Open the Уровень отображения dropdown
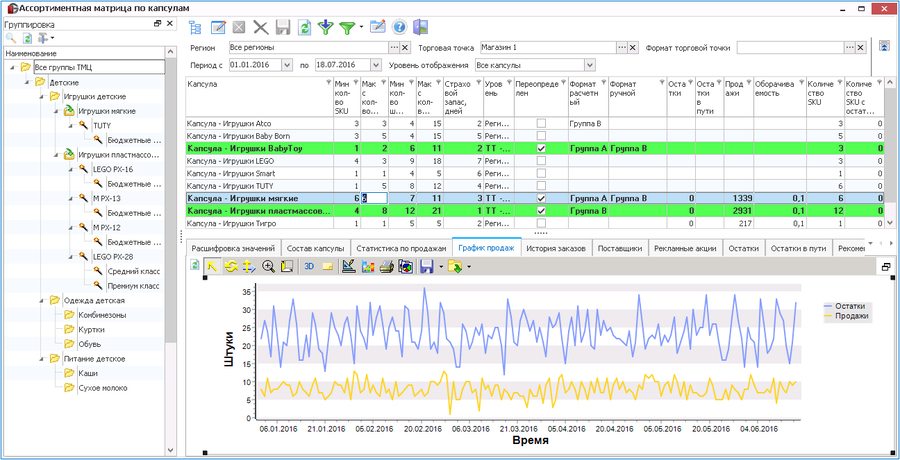The width and height of the screenshot is (900, 460). tap(589, 65)
